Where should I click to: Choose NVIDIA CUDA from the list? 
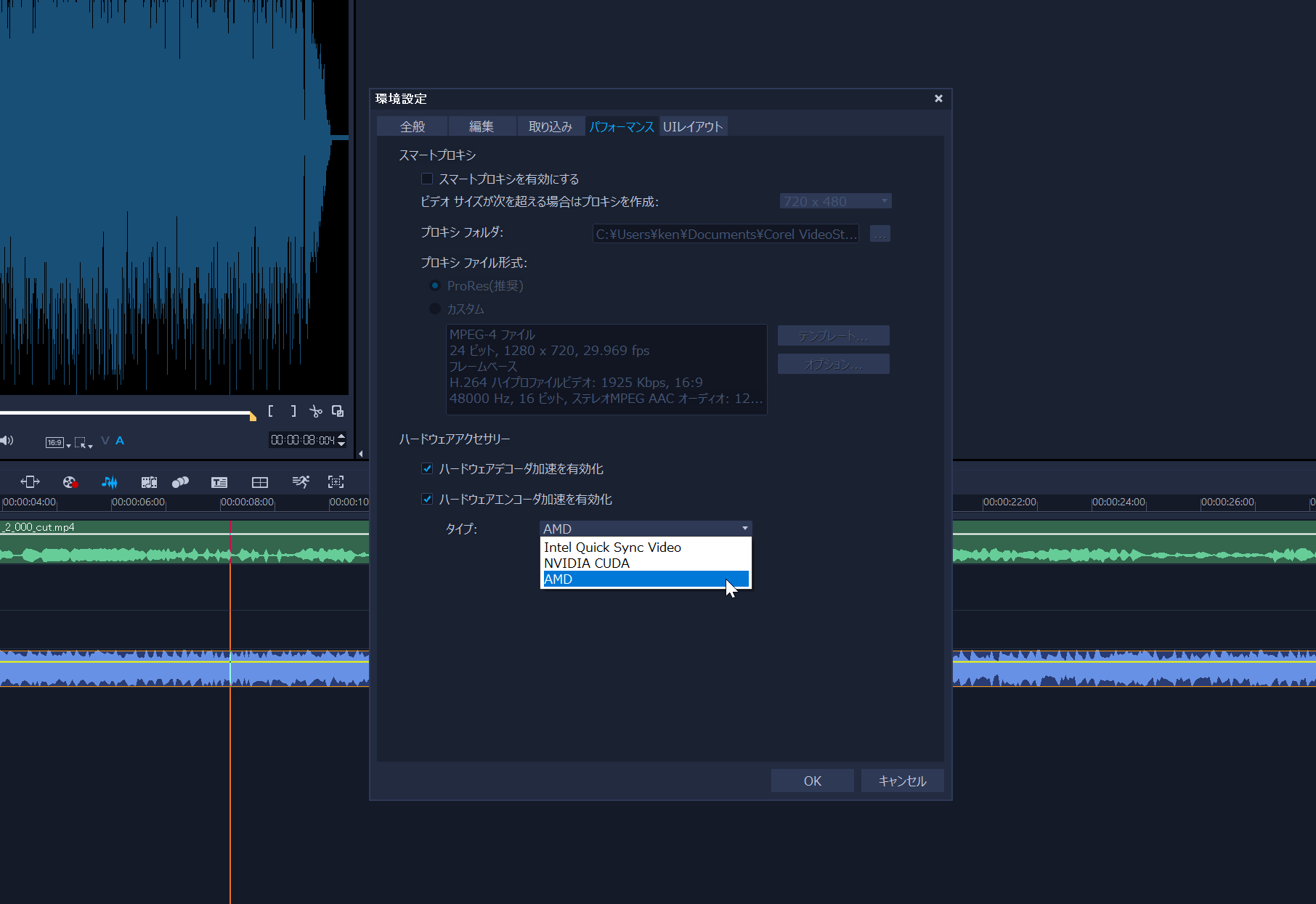[x=646, y=563]
